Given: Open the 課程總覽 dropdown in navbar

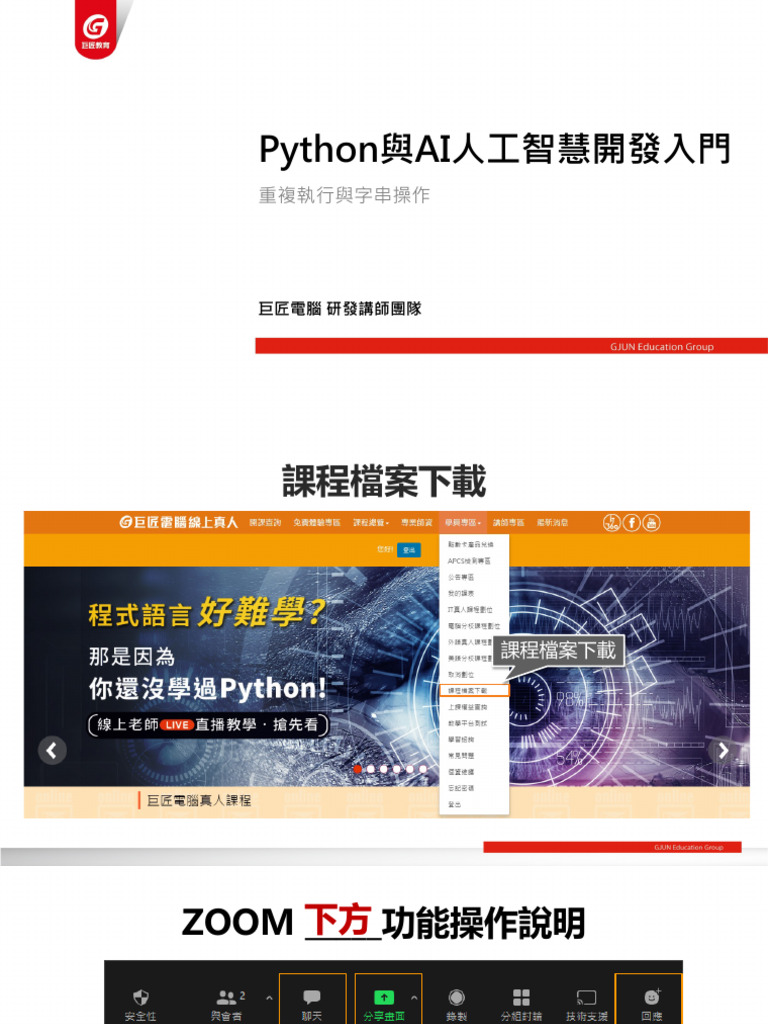Looking at the screenshot, I should coord(371,522).
